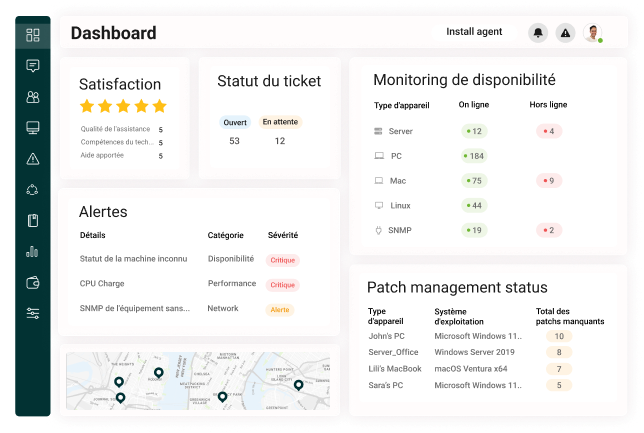
Task: Open the bar chart reports icon in sidebar
Action: pos(32,251)
